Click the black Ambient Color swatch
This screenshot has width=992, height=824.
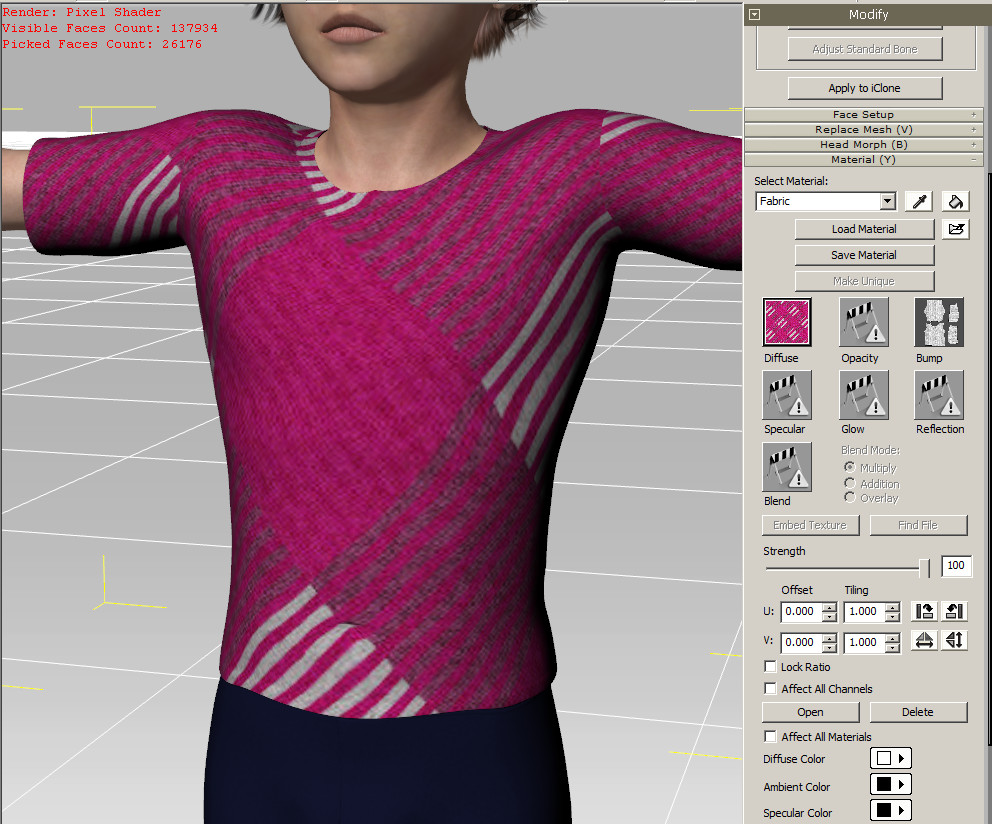click(x=884, y=785)
